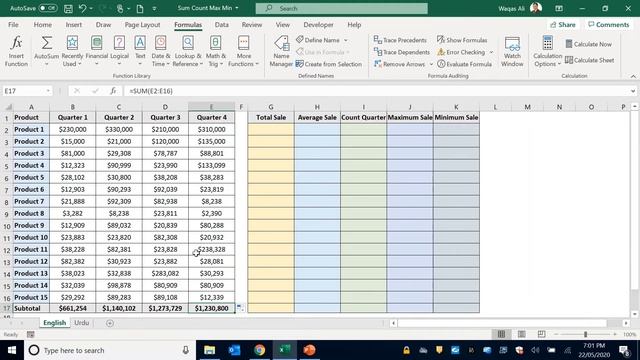Switch to the Insert tab
Viewport: 640px width, 360px height.
click(73, 25)
